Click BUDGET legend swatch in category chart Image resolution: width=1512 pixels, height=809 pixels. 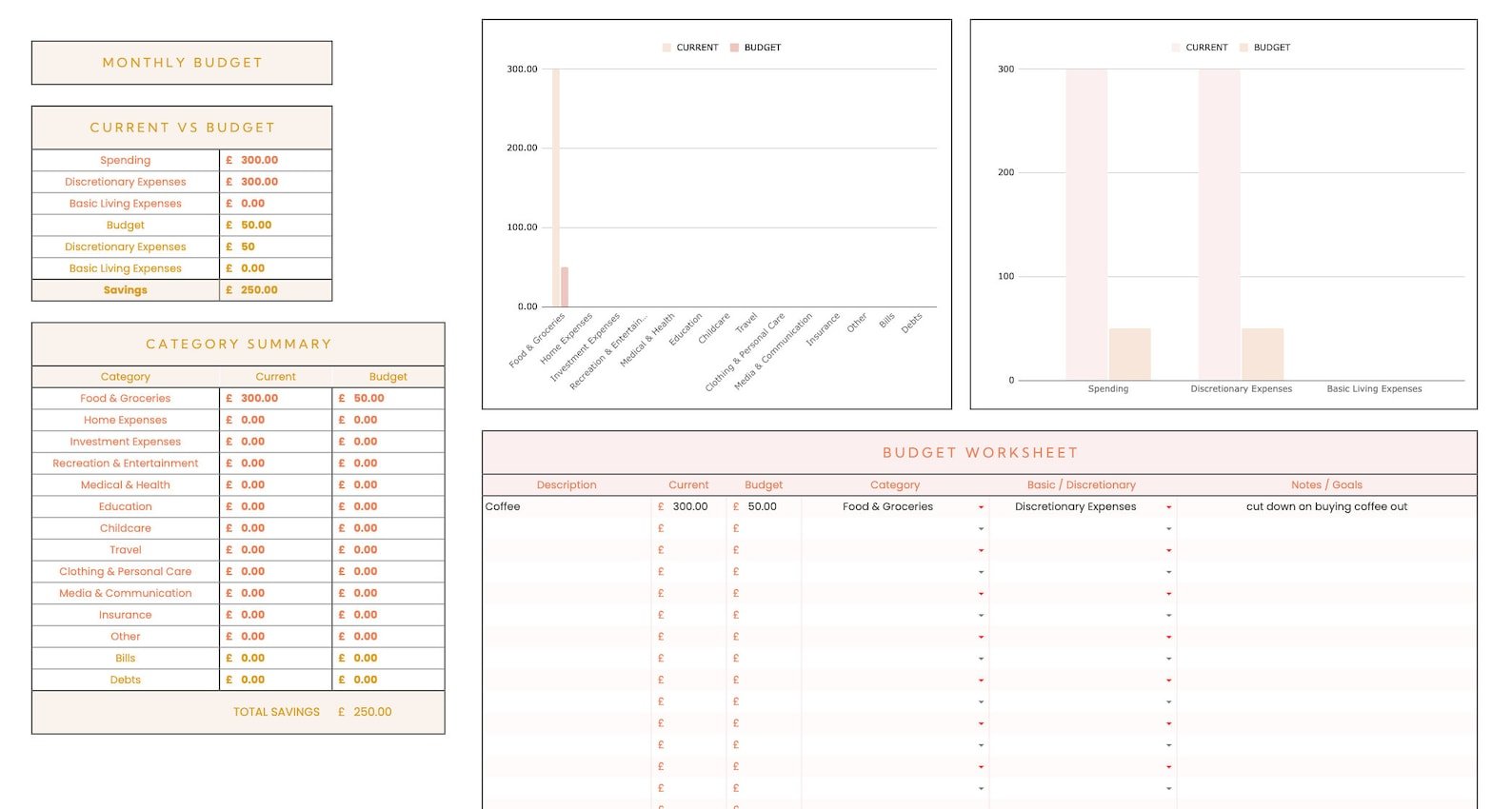point(734,48)
